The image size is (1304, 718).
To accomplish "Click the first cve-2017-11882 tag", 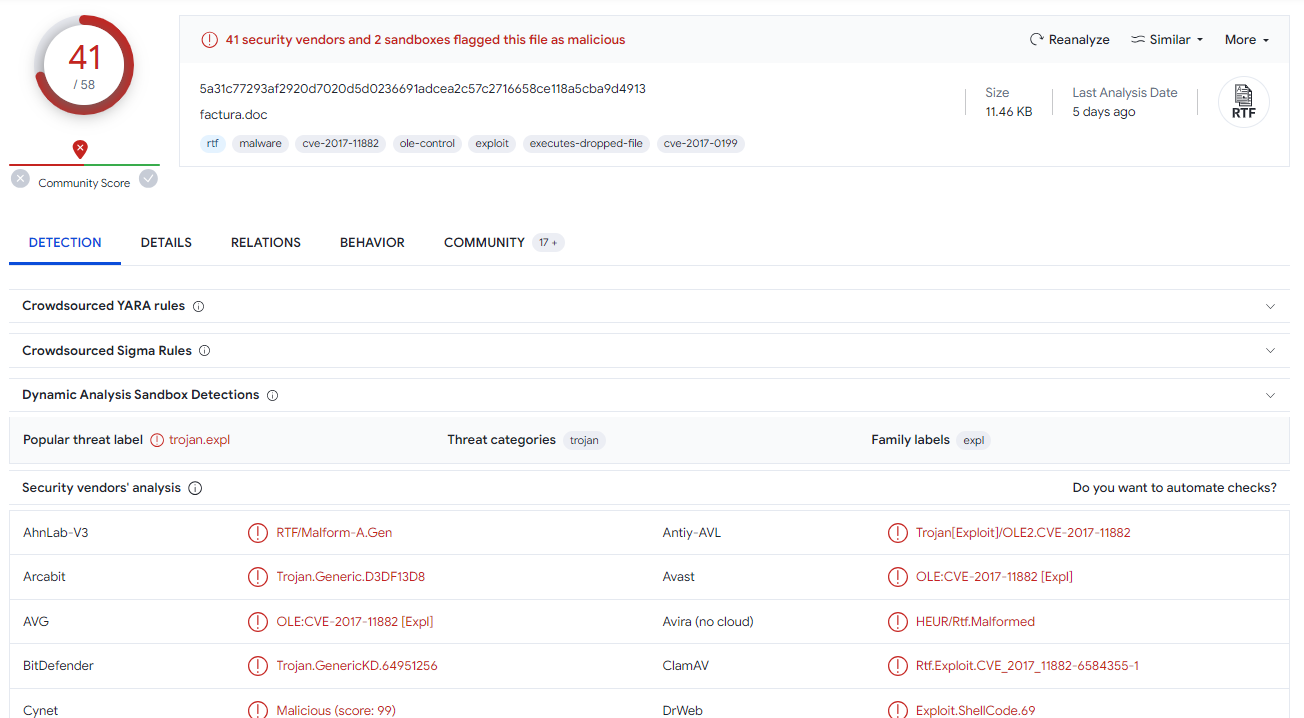I will 340,144.
